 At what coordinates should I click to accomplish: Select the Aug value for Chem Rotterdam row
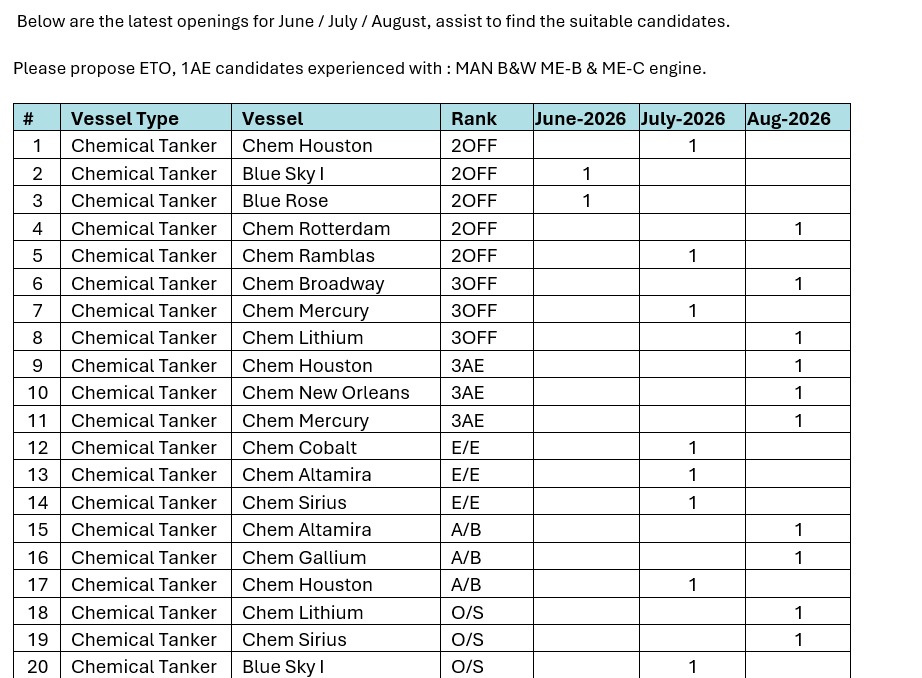point(798,228)
